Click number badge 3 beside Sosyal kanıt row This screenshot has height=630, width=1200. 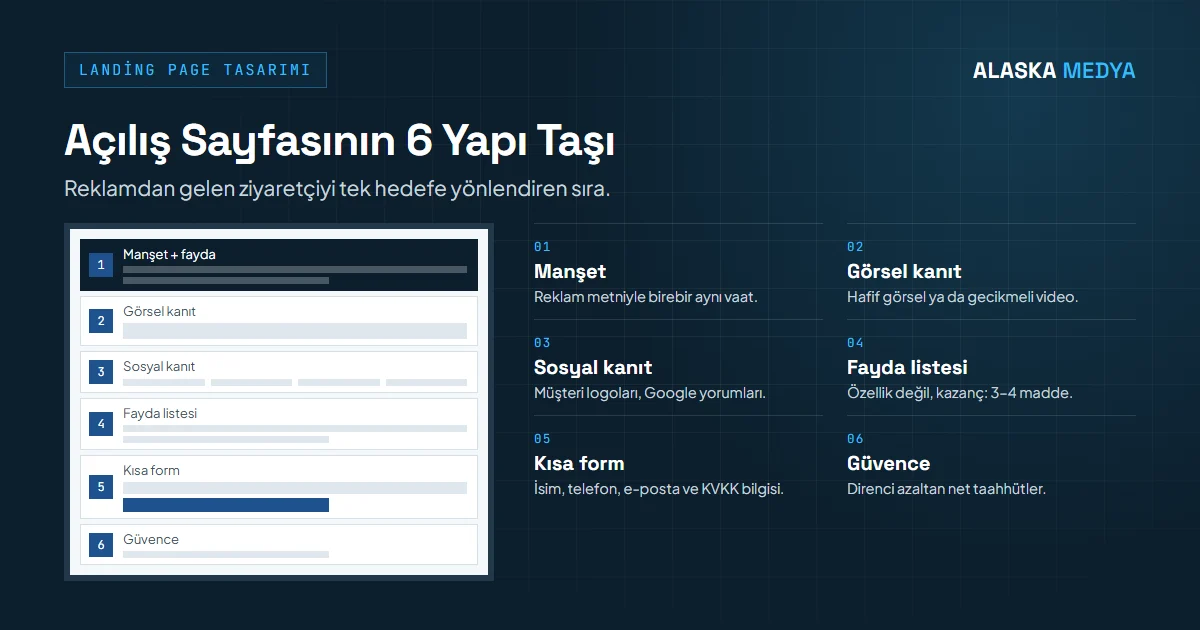point(100,373)
